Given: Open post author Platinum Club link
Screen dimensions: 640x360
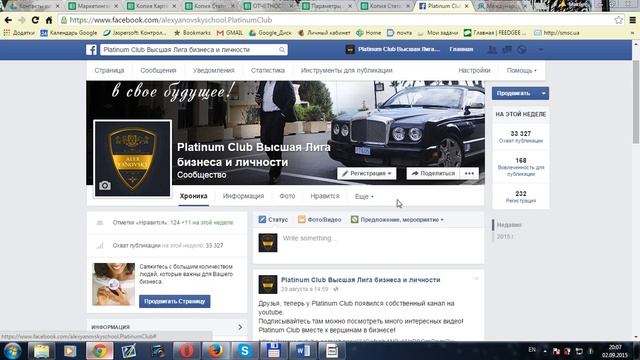Looking at the screenshot, I should tap(360, 280).
